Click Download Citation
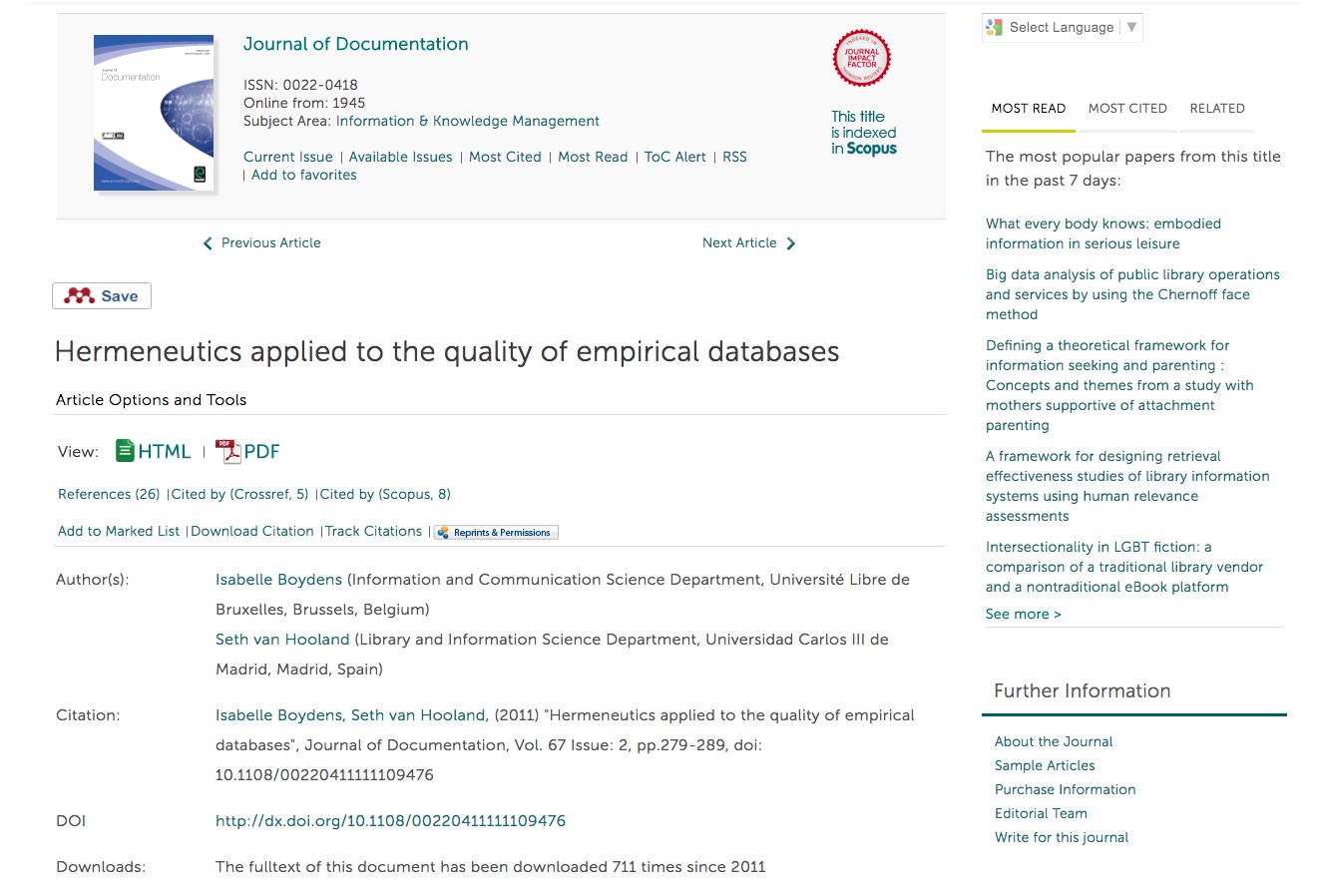 [x=252, y=531]
